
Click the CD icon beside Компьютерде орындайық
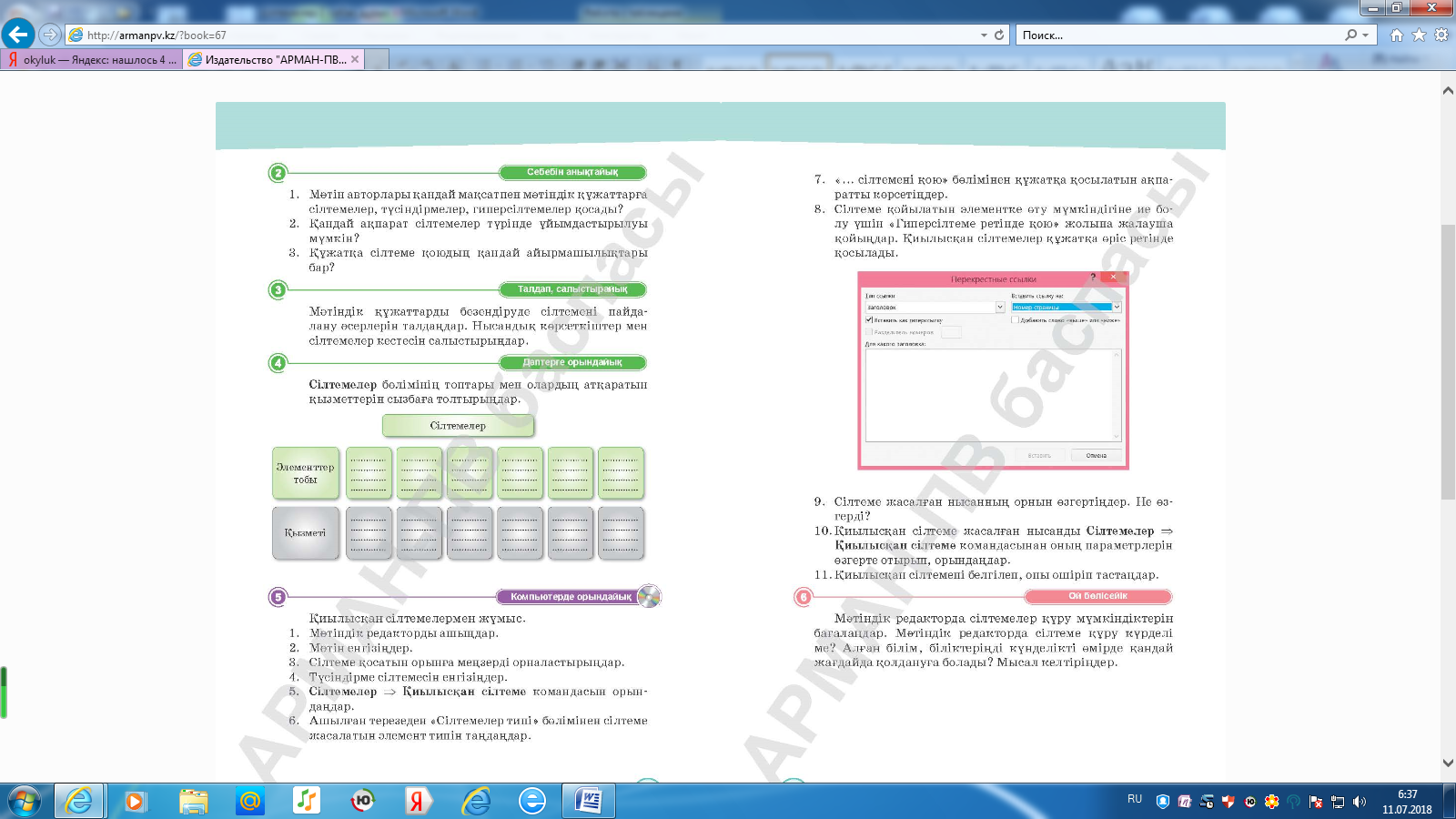pos(649,596)
